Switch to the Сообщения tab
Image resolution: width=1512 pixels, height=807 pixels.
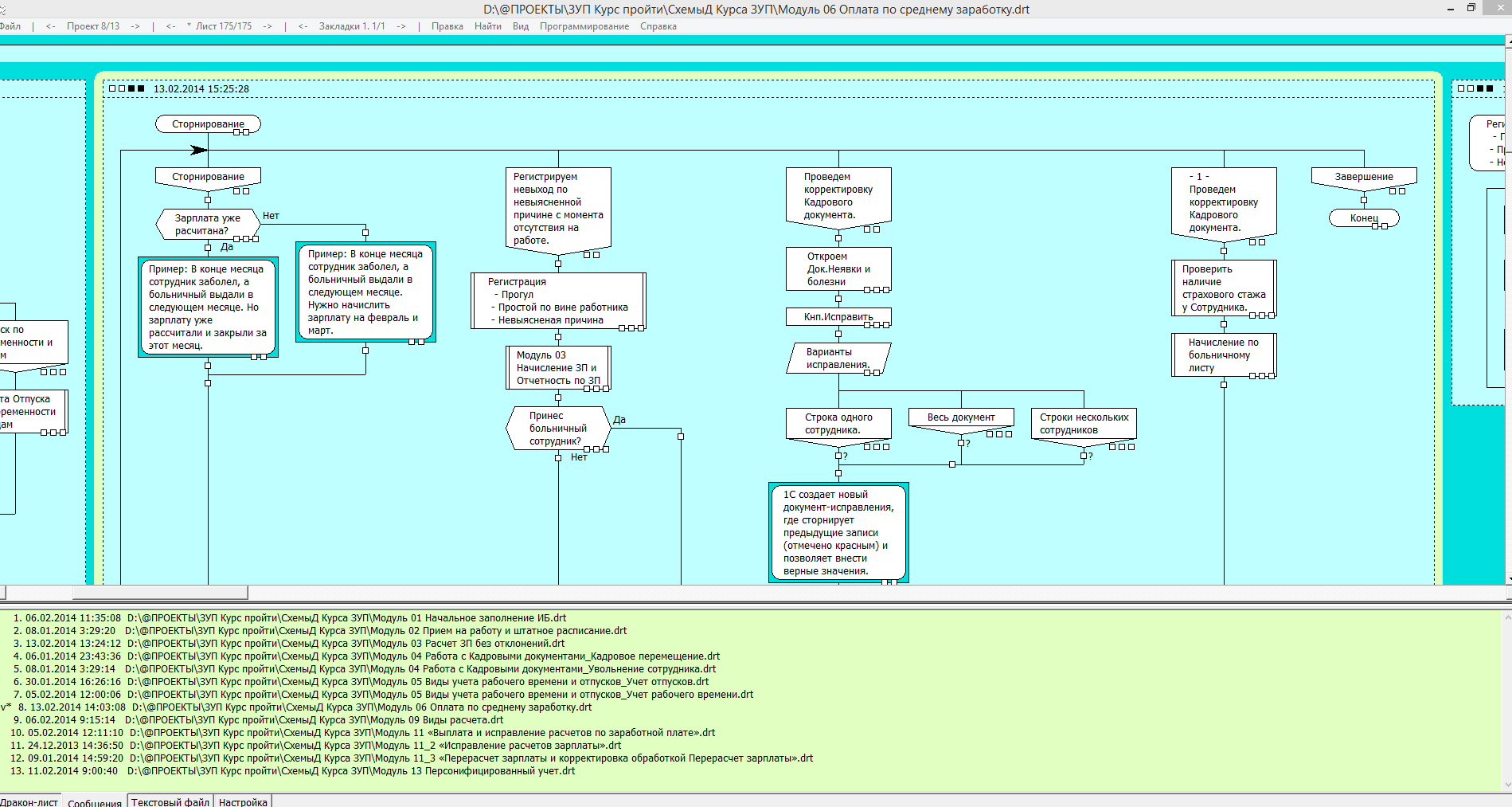(x=95, y=801)
